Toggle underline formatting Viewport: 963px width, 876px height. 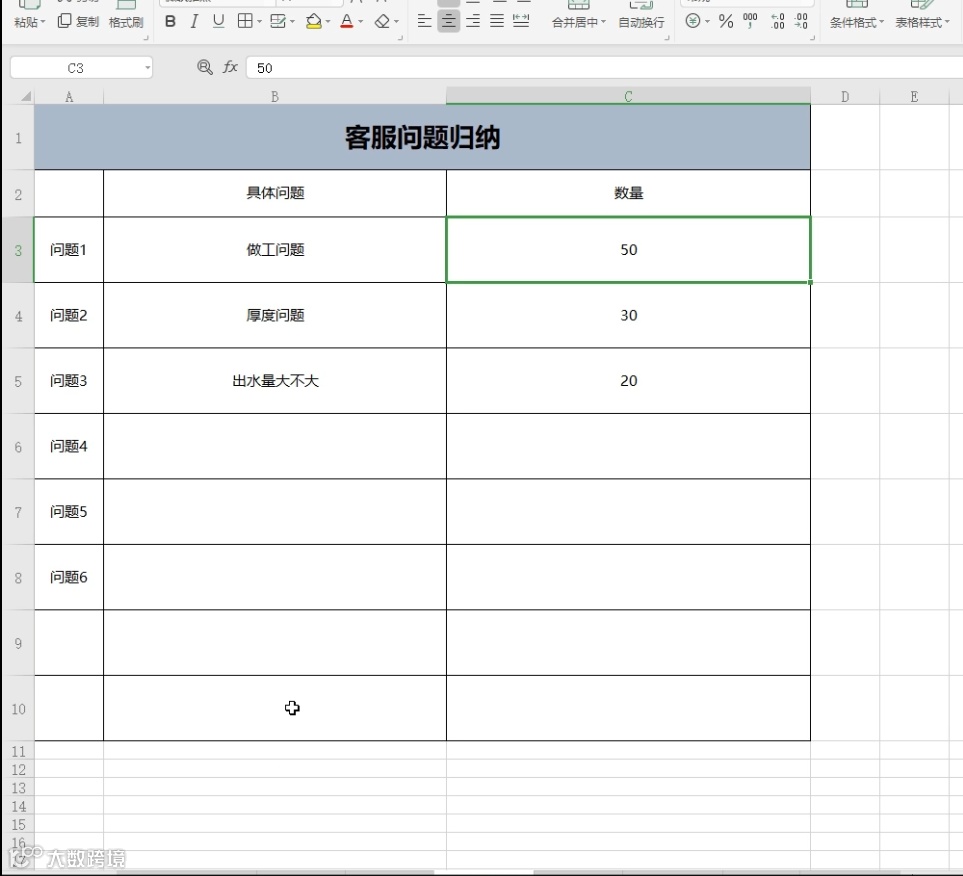tap(218, 22)
